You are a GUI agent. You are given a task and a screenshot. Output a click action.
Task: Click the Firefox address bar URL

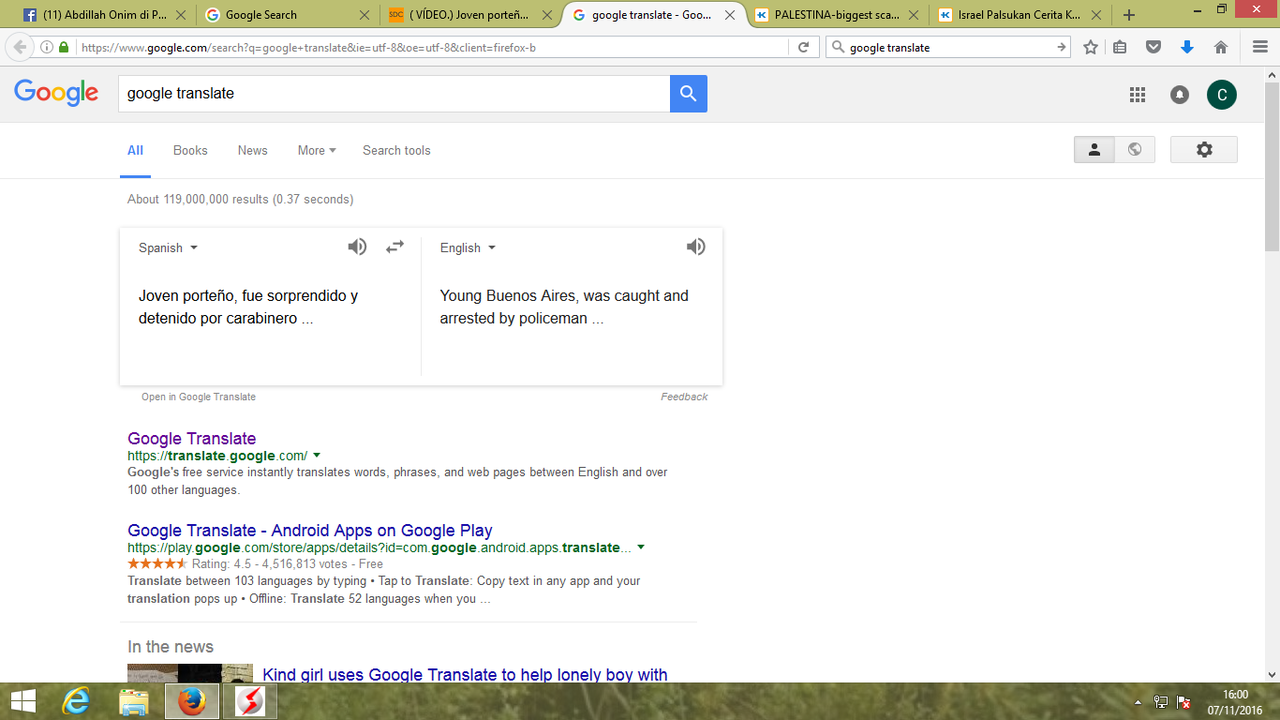[430, 47]
